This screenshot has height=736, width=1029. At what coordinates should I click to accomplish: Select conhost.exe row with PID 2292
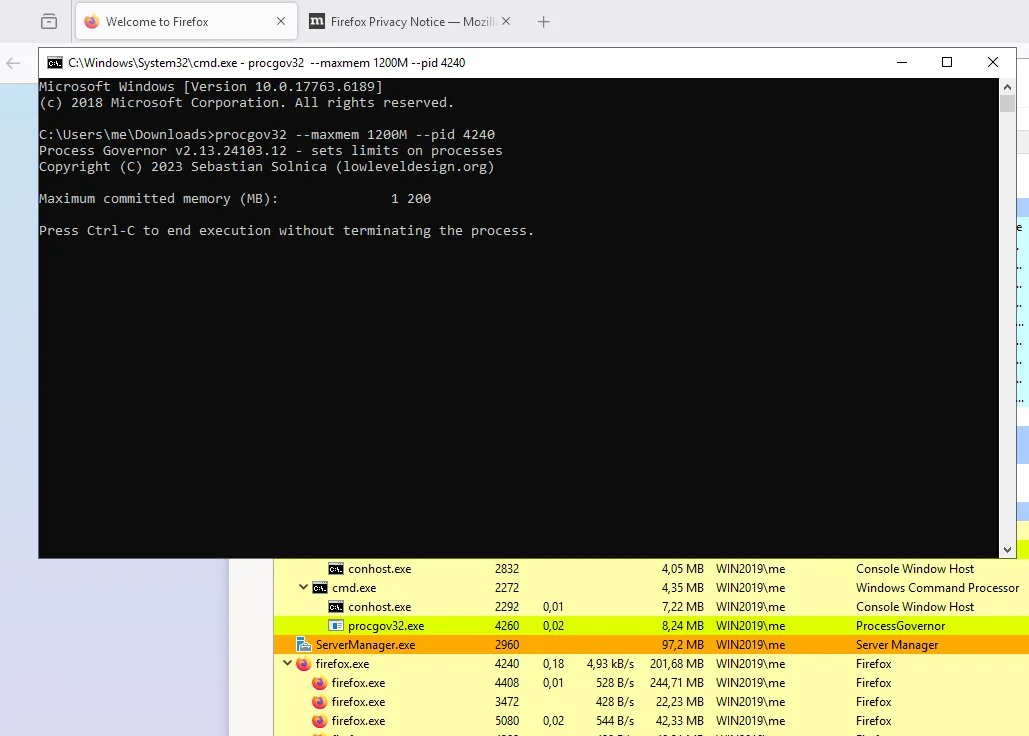tap(651, 607)
